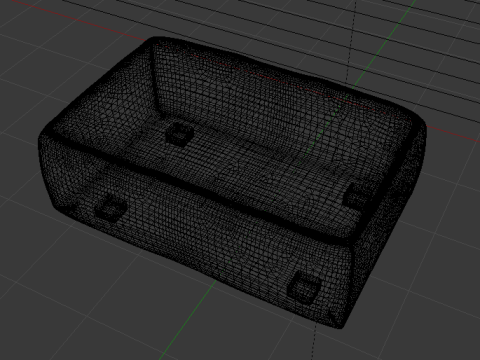Select the wireframe tray mesh object

[232, 183]
